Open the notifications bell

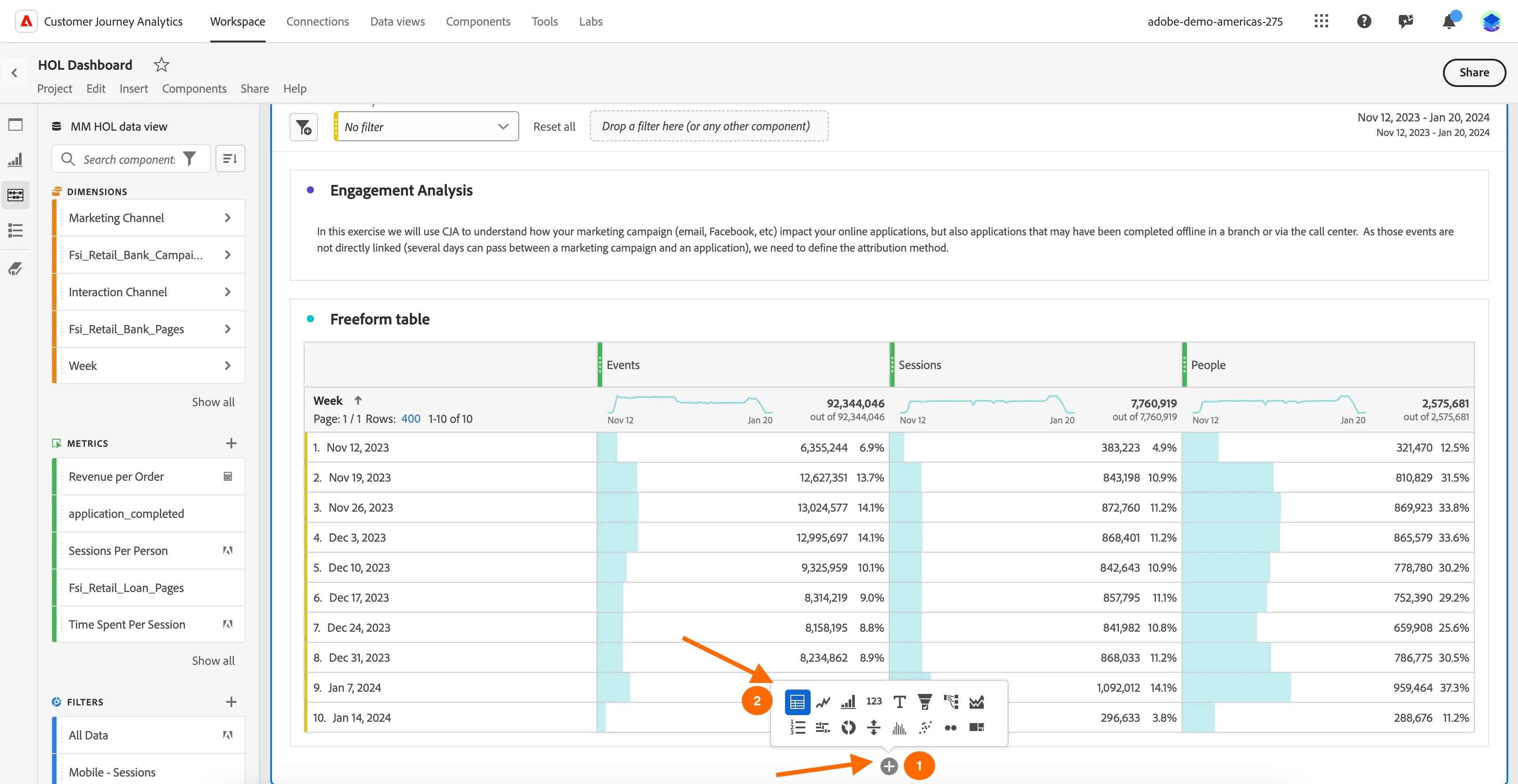point(1449,22)
